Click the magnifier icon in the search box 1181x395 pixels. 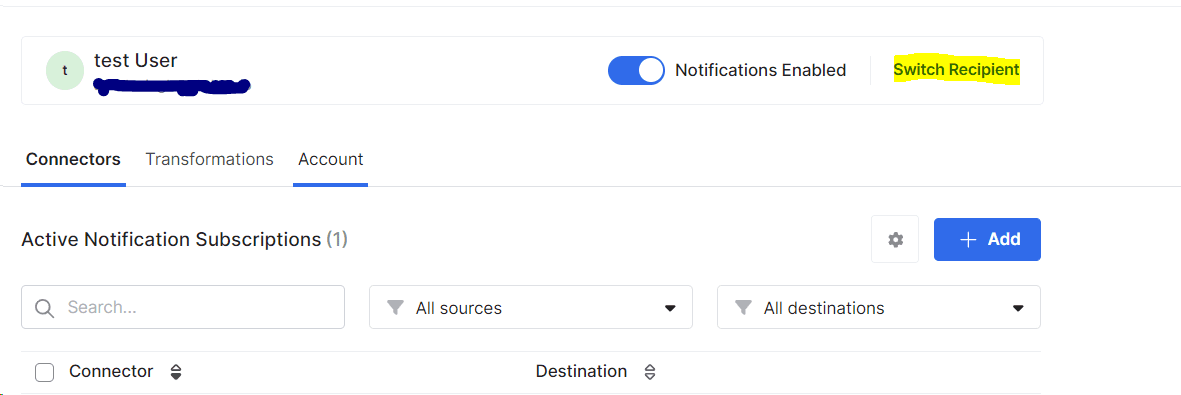pyautogui.click(x=45, y=308)
